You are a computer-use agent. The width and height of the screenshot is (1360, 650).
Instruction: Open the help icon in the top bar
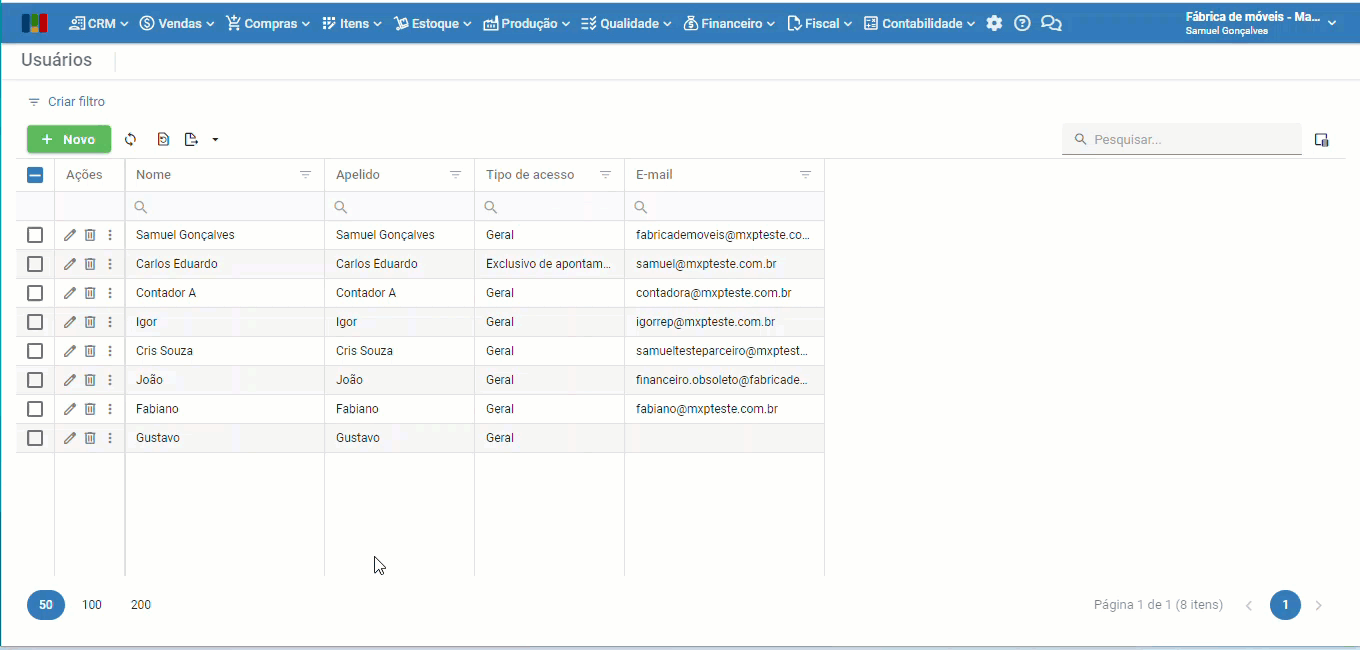point(1022,22)
